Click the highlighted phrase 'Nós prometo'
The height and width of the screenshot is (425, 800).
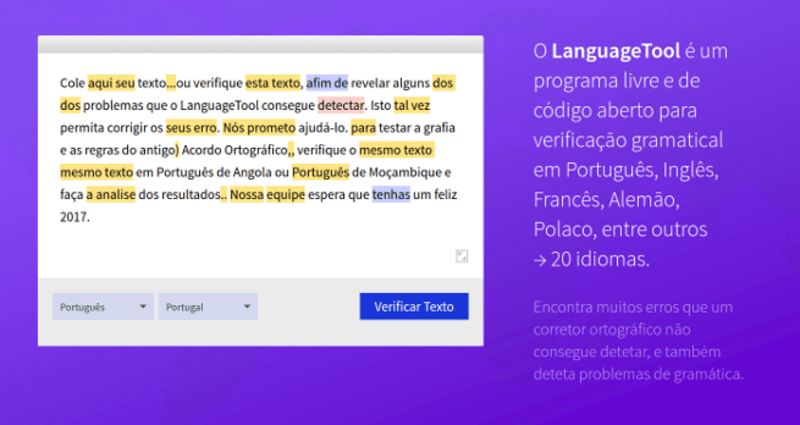tap(259, 128)
